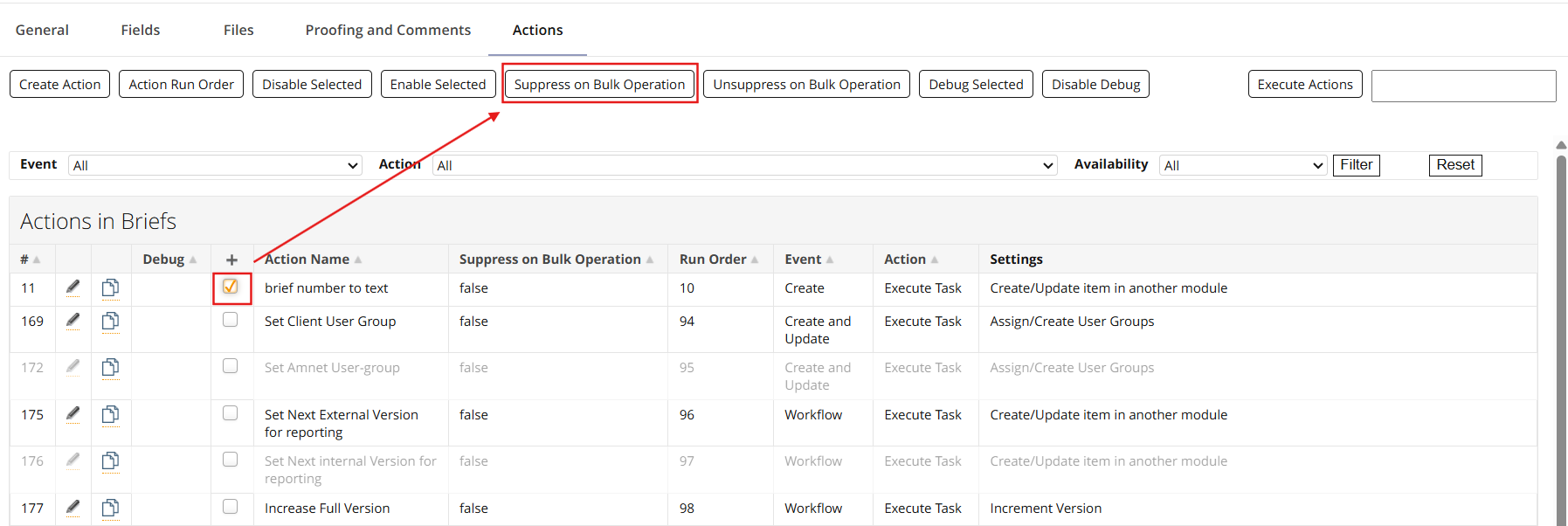This screenshot has height=526, width=1568.
Task: Sort by the Action column header
Action: point(911,260)
